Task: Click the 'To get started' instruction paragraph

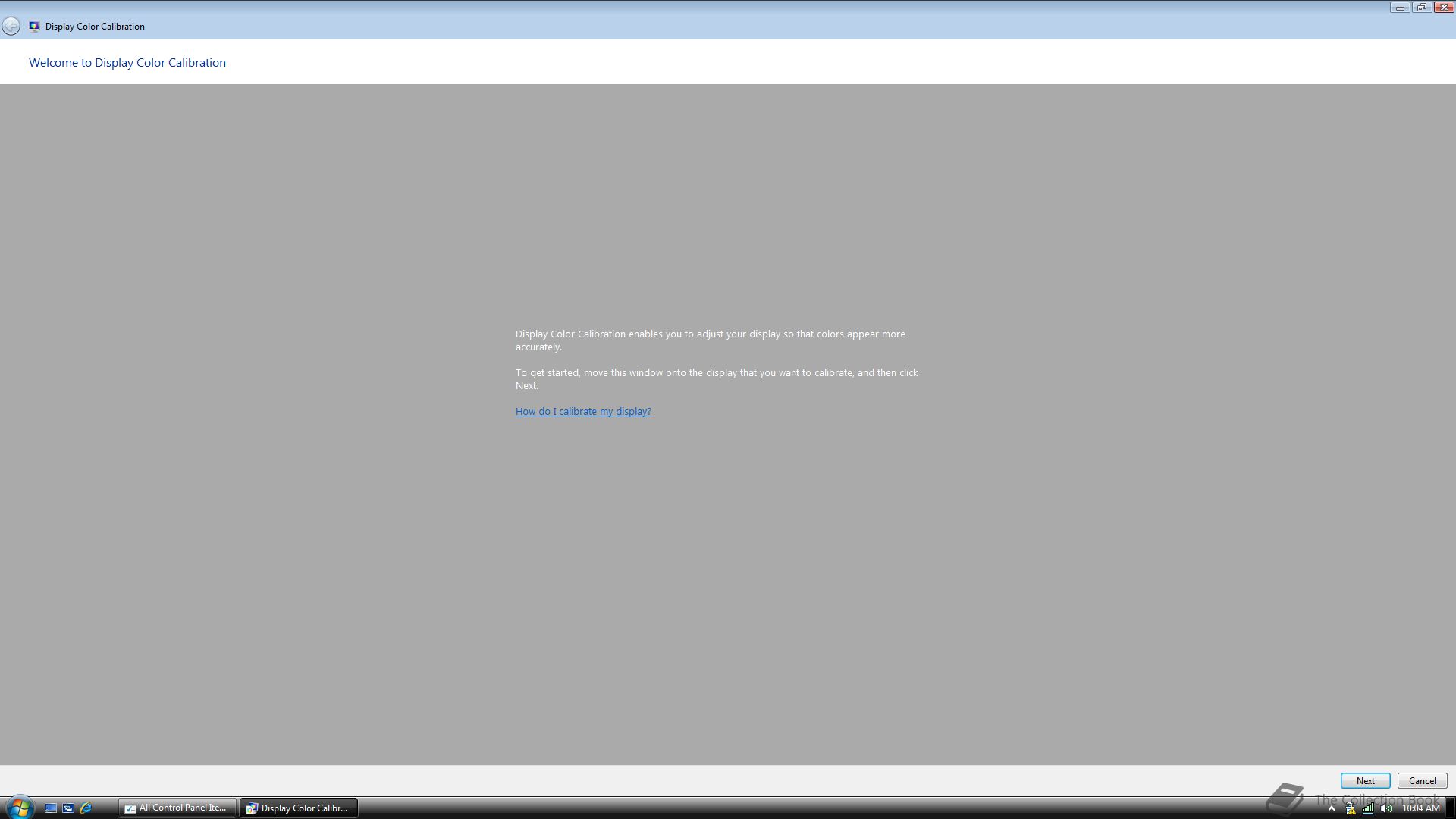Action: pos(717,379)
